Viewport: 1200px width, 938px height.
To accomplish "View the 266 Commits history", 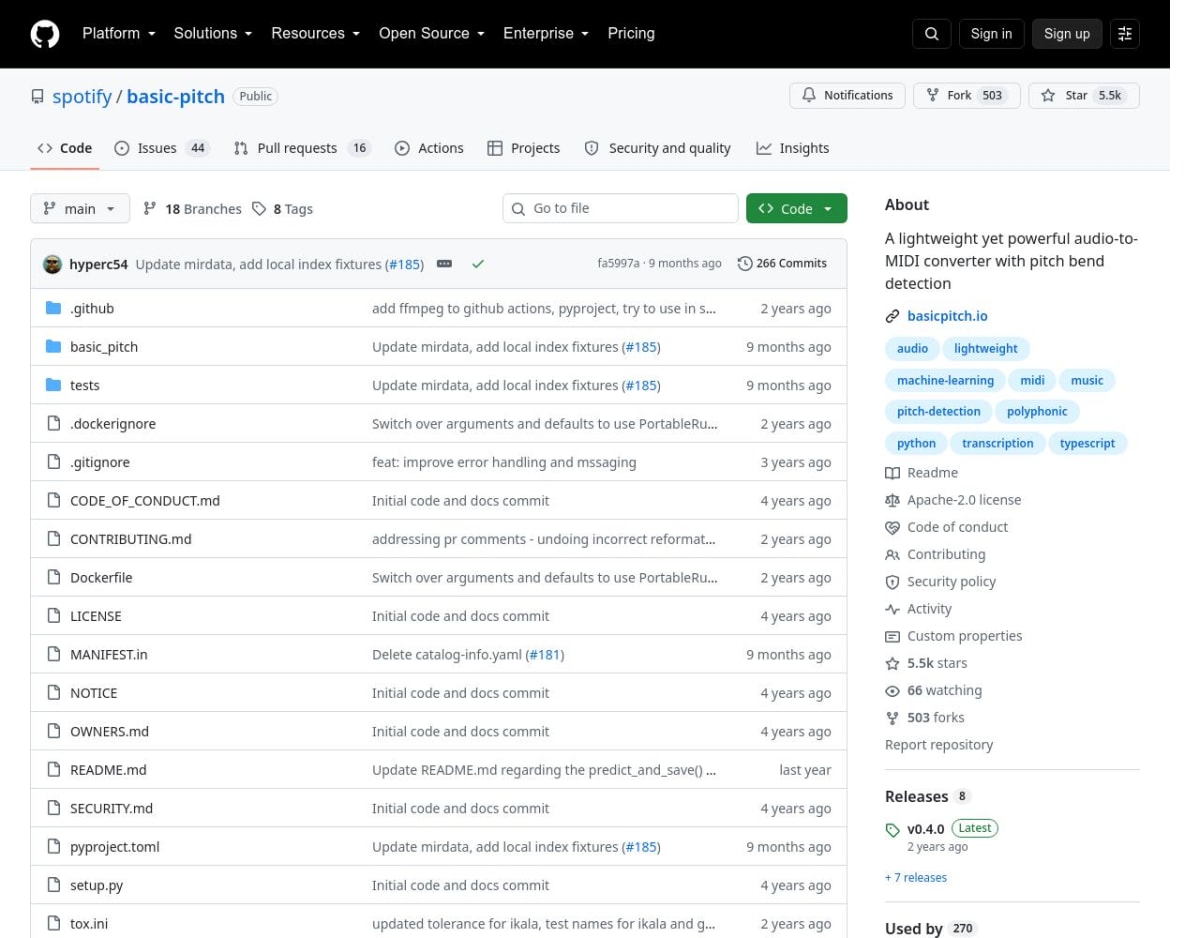I will 782,264.
